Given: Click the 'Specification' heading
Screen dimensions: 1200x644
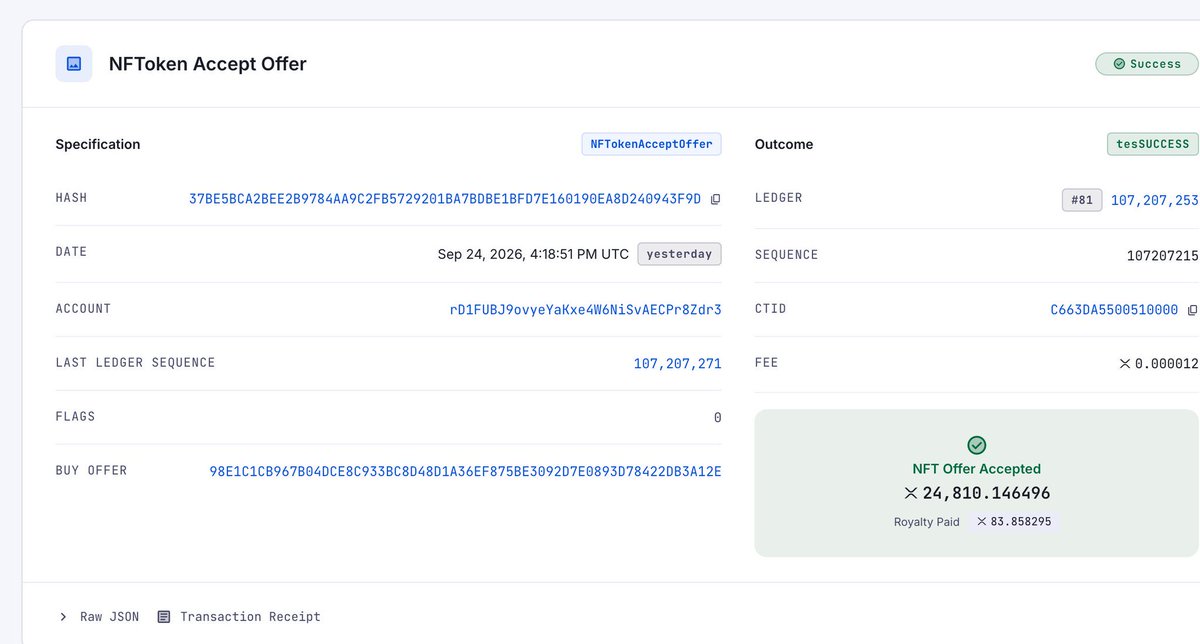Looking at the screenshot, I should tap(98, 144).
